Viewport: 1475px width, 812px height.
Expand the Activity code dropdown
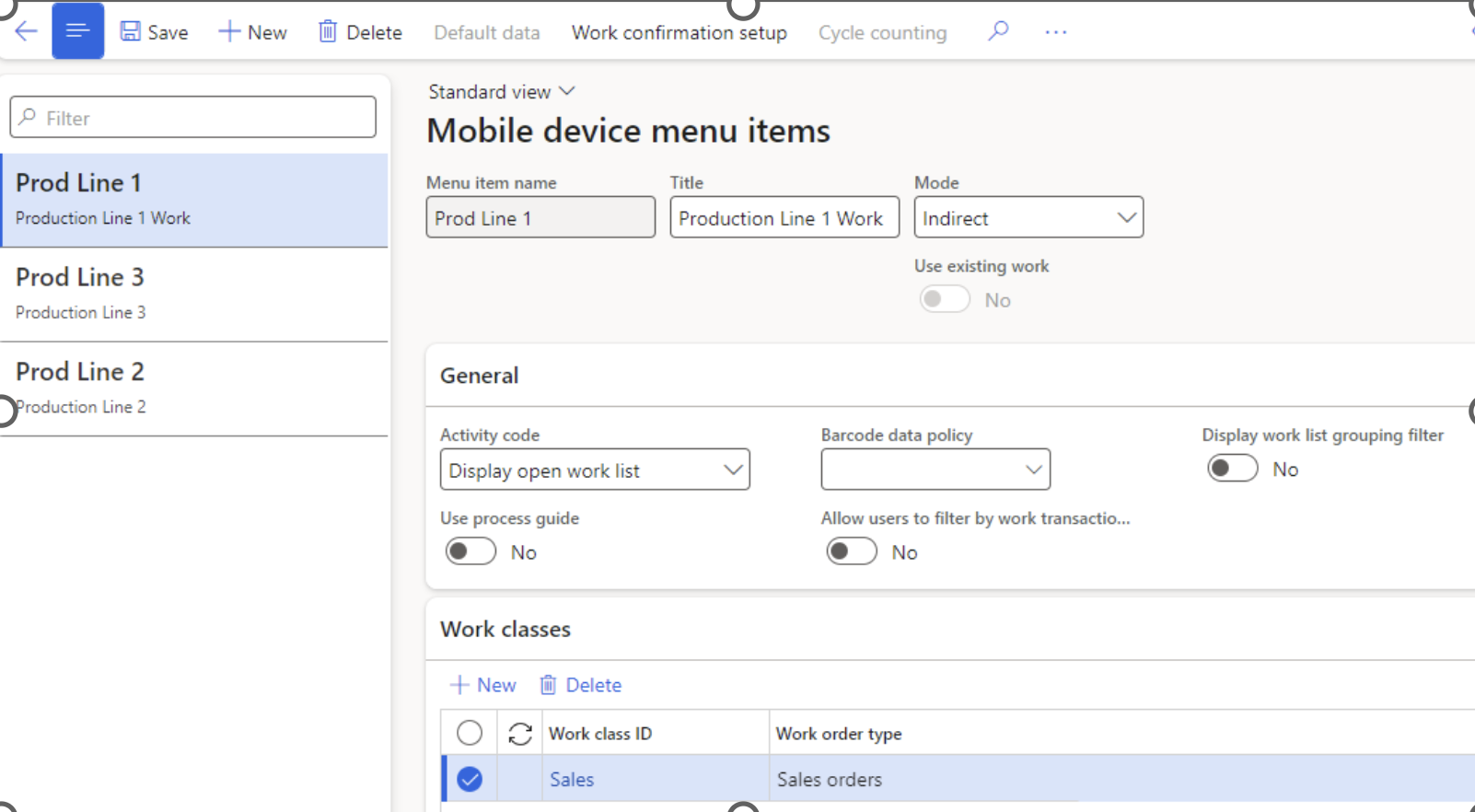[x=732, y=470]
